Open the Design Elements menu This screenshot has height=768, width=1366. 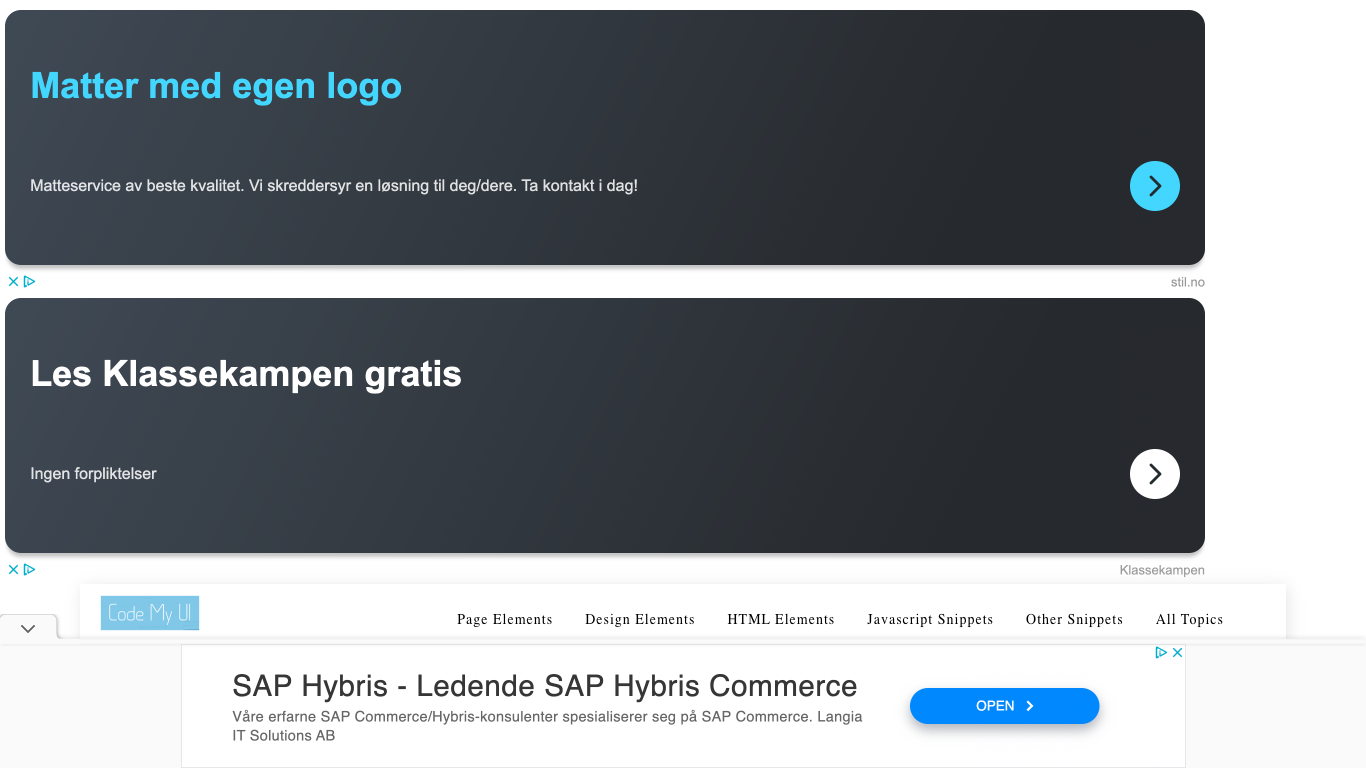point(640,619)
